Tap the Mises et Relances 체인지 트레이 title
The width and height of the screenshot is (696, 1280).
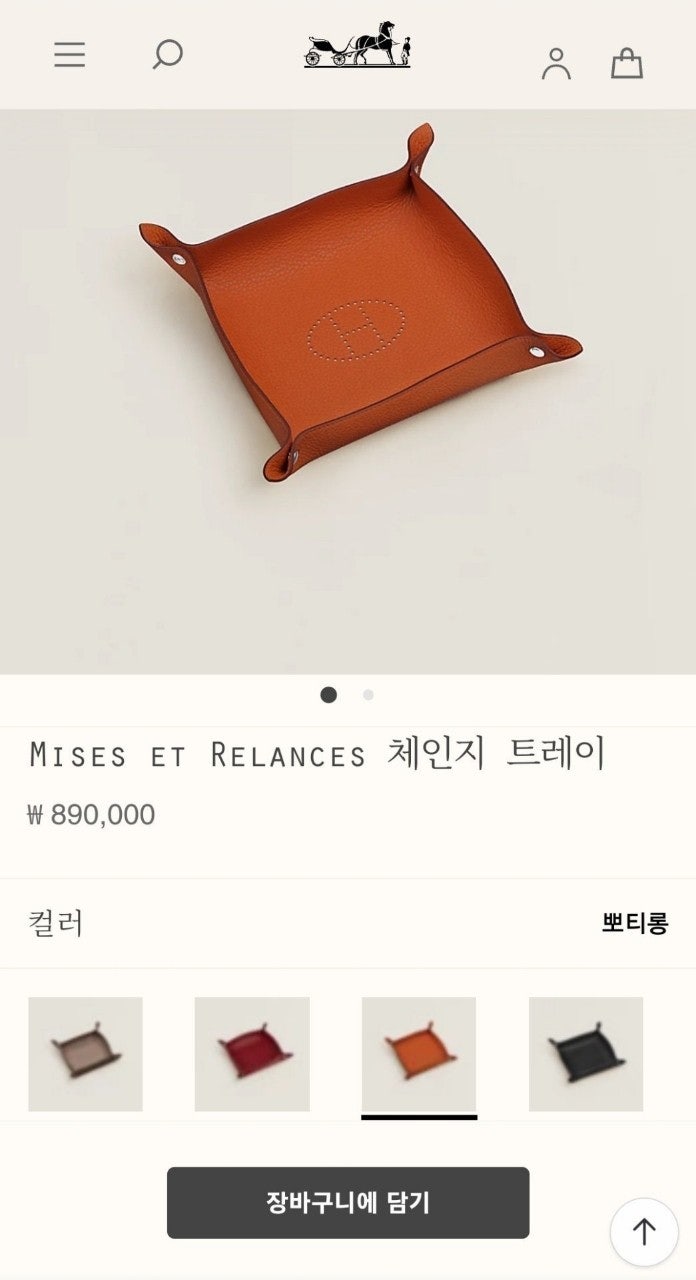pos(318,754)
